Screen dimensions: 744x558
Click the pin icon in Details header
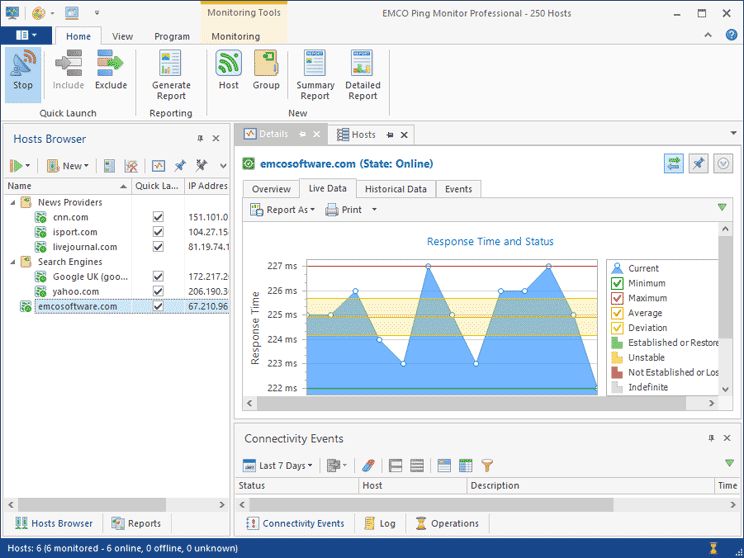pos(698,164)
